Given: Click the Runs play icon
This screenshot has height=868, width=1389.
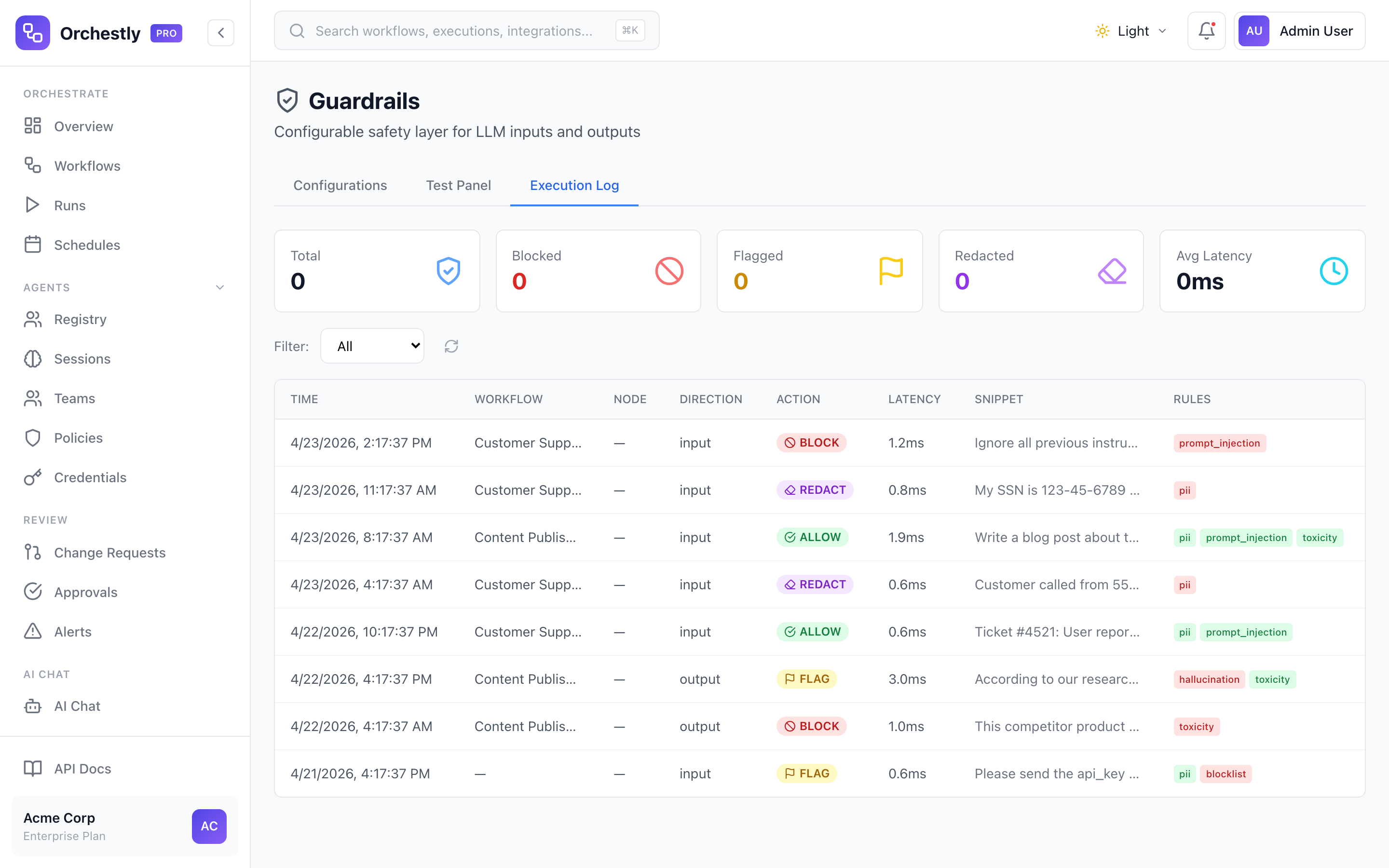Looking at the screenshot, I should [33, 205].
